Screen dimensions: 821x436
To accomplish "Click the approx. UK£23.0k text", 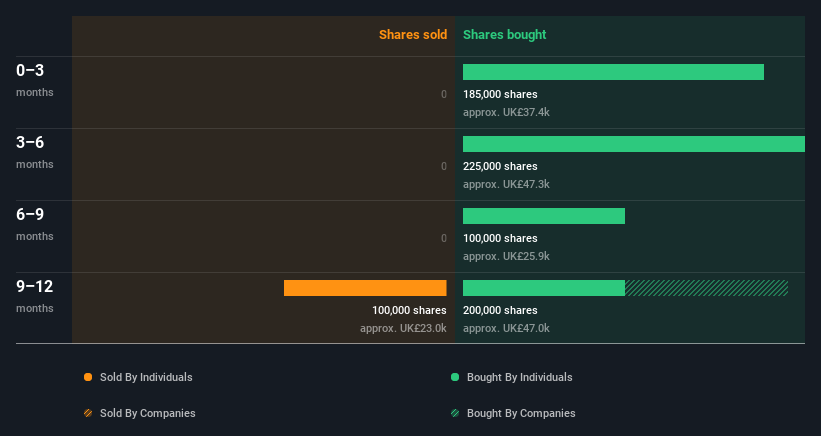I will pos(403,328).
